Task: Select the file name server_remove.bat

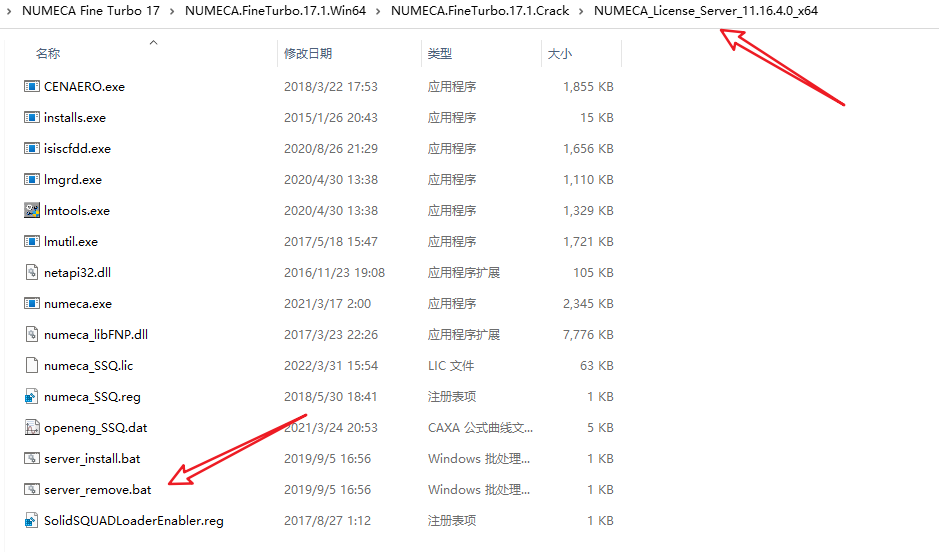Action: [x=98, y=490]
